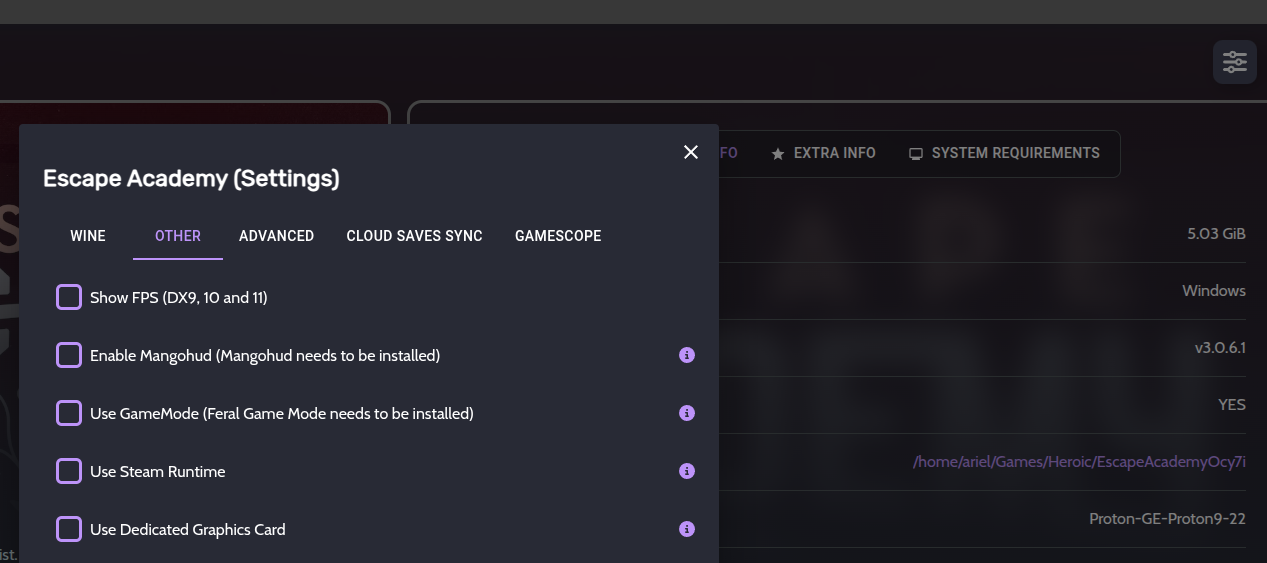Screen dimensions: 1267x563
Task: Open the EscapeAcademy install path link
Action: pos(1079,462)
